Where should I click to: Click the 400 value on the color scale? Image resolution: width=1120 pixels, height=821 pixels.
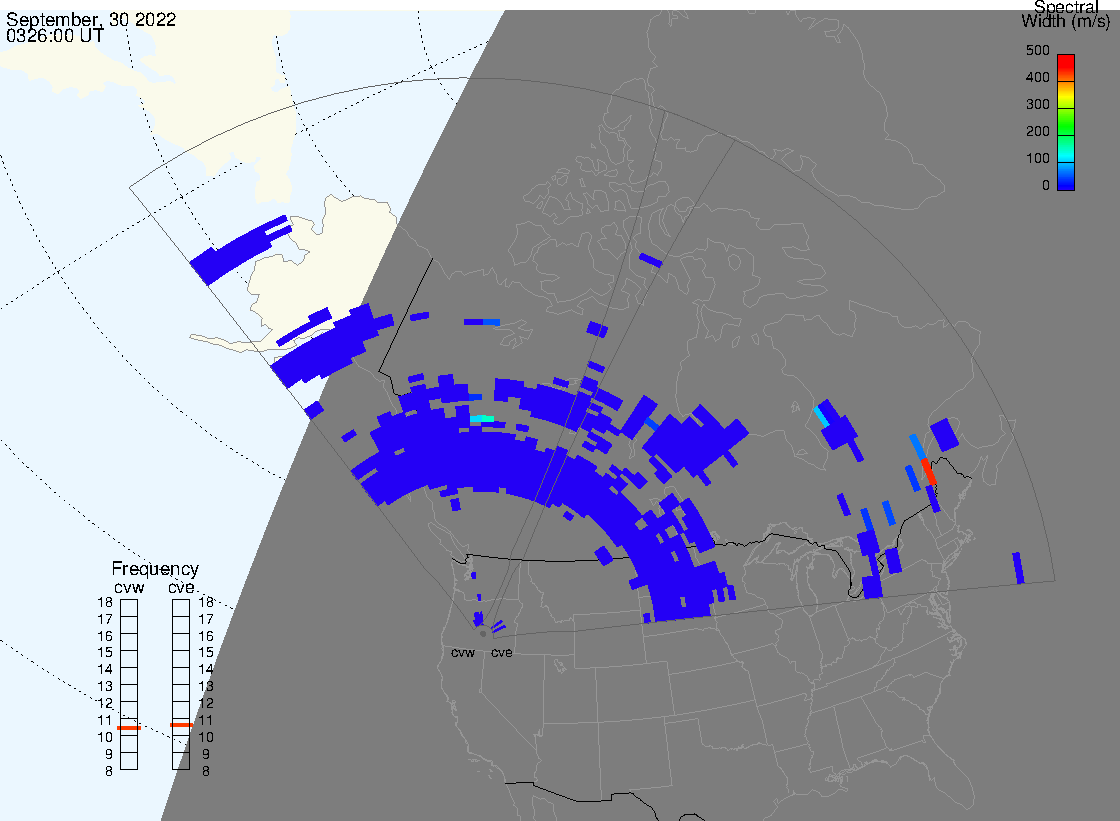1037,77
